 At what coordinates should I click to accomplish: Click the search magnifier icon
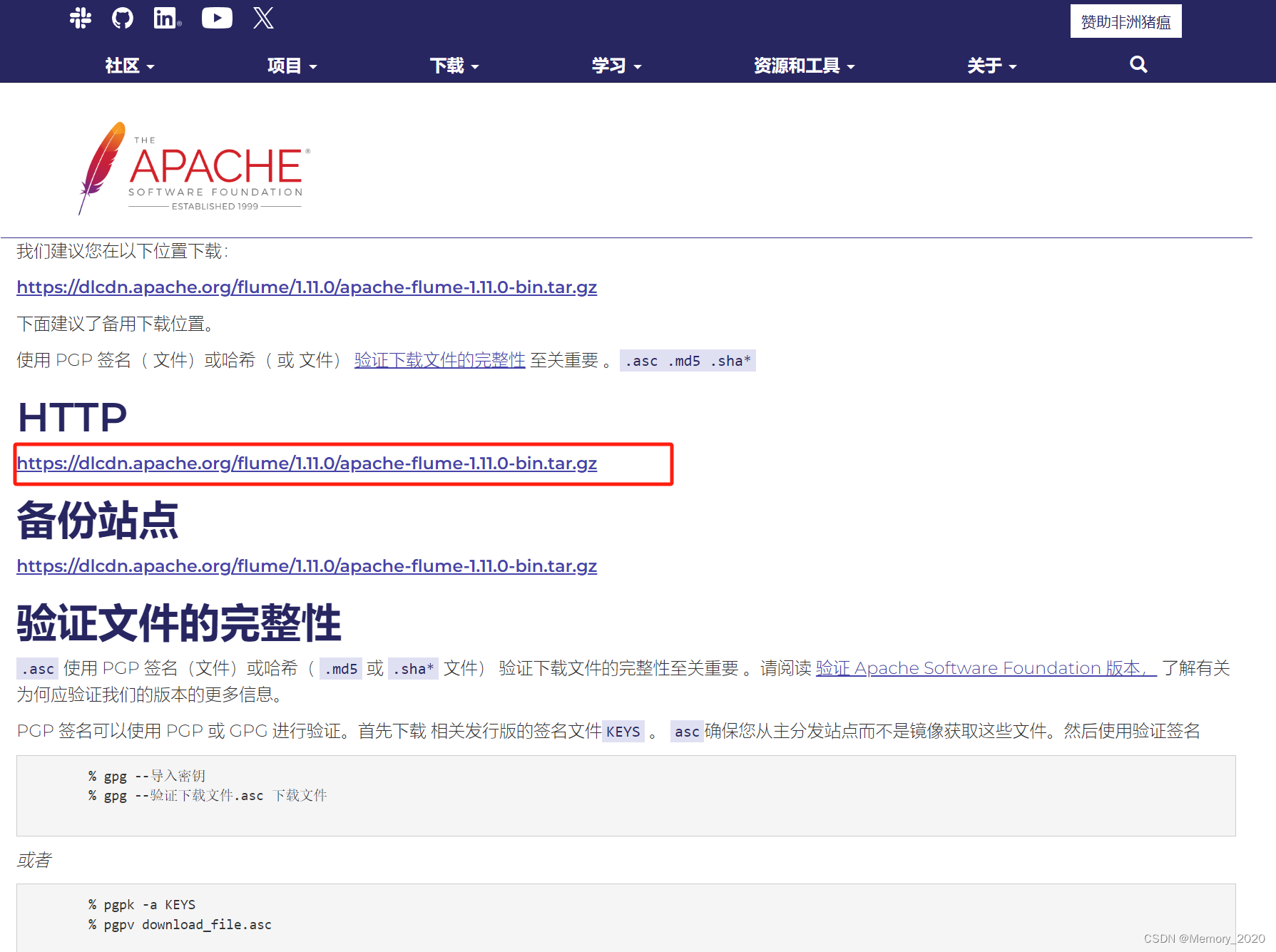1138,65
